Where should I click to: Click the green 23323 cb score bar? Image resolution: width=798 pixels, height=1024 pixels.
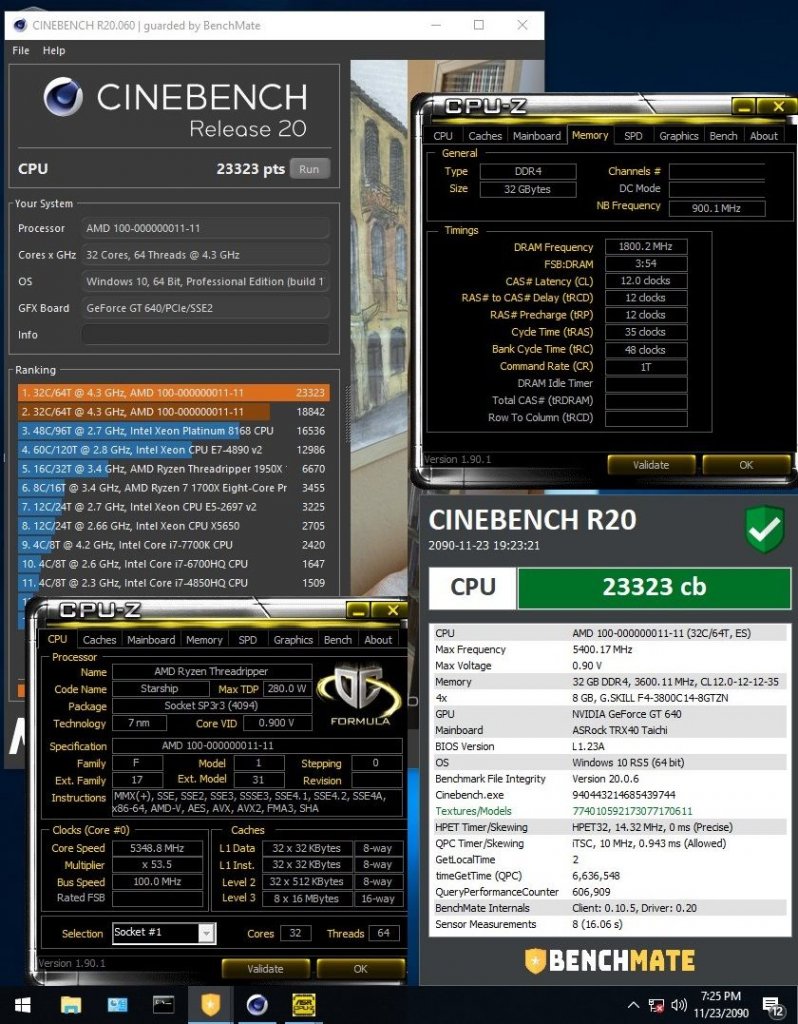click(654, 588)
